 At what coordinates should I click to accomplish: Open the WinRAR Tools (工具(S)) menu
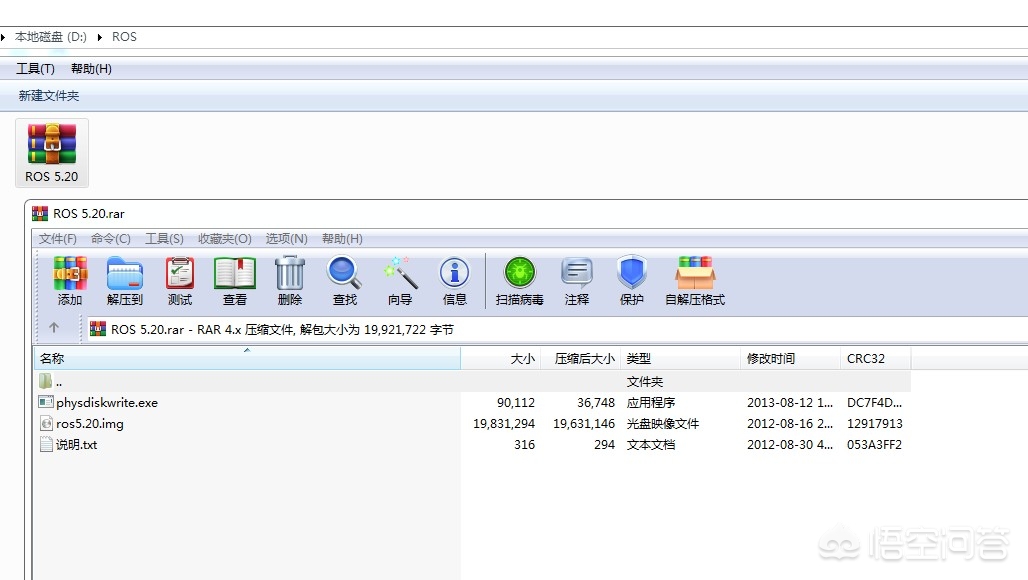[x=164, y=239]
